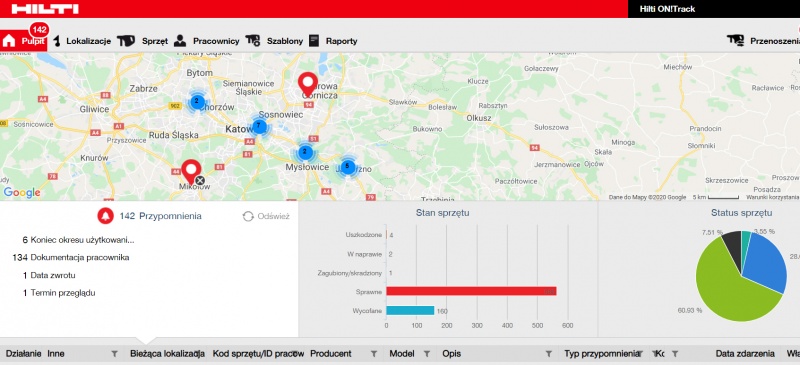Click the red Sprawne bar in chart
Image resolution: width=800 pixels, height=365 pixels.
[x=471, y=291]
